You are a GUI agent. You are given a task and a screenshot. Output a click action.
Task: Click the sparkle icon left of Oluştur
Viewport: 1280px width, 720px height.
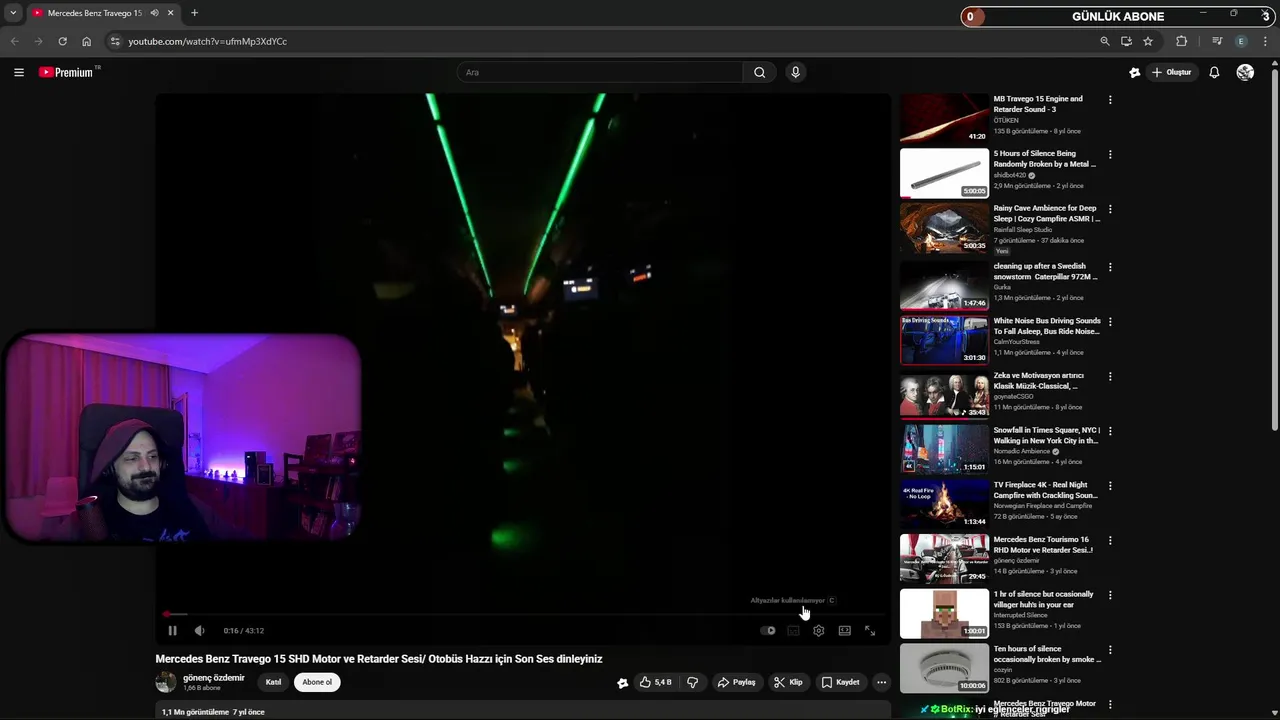[1134, 72]
